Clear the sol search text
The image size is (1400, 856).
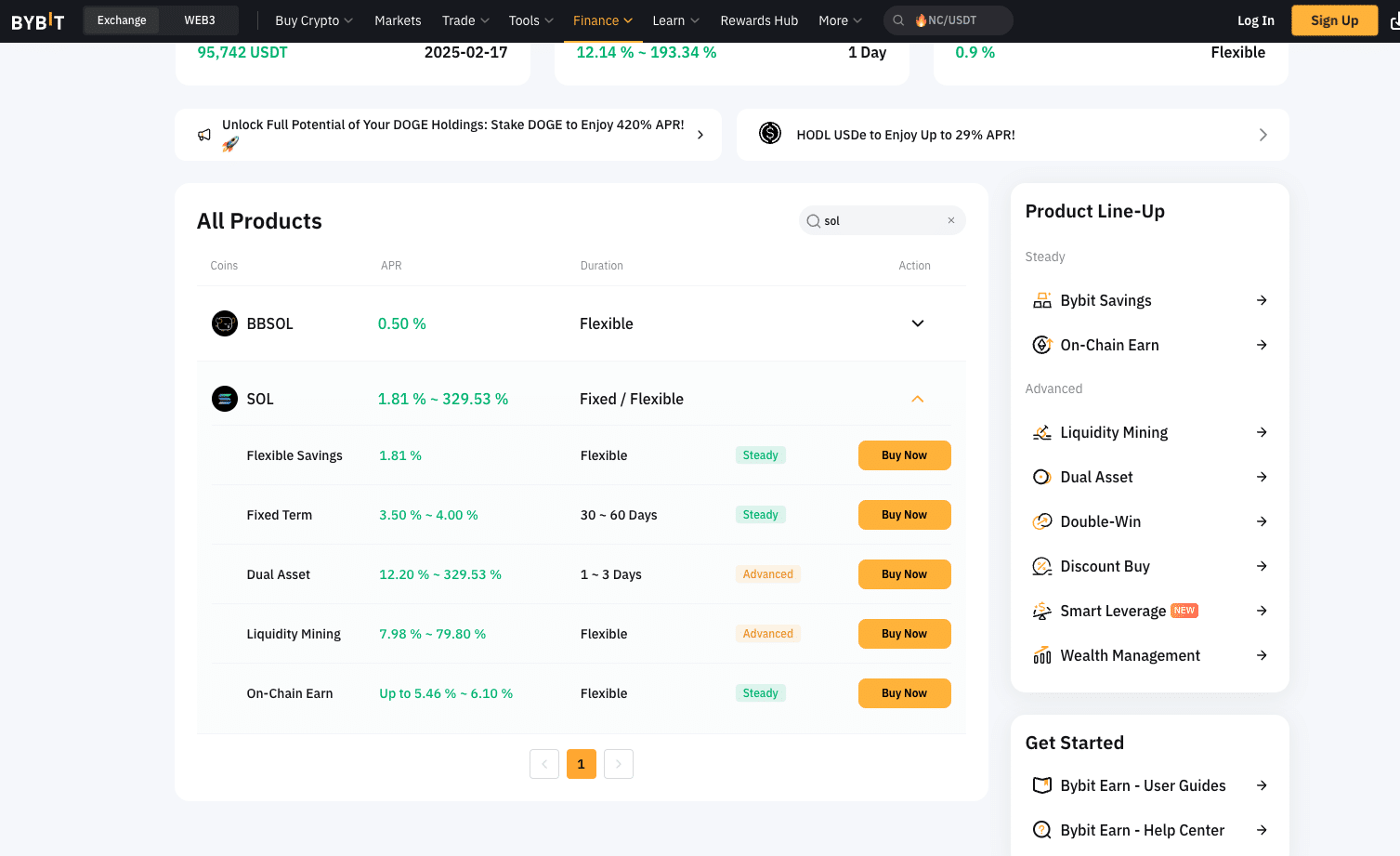[951, 220]
